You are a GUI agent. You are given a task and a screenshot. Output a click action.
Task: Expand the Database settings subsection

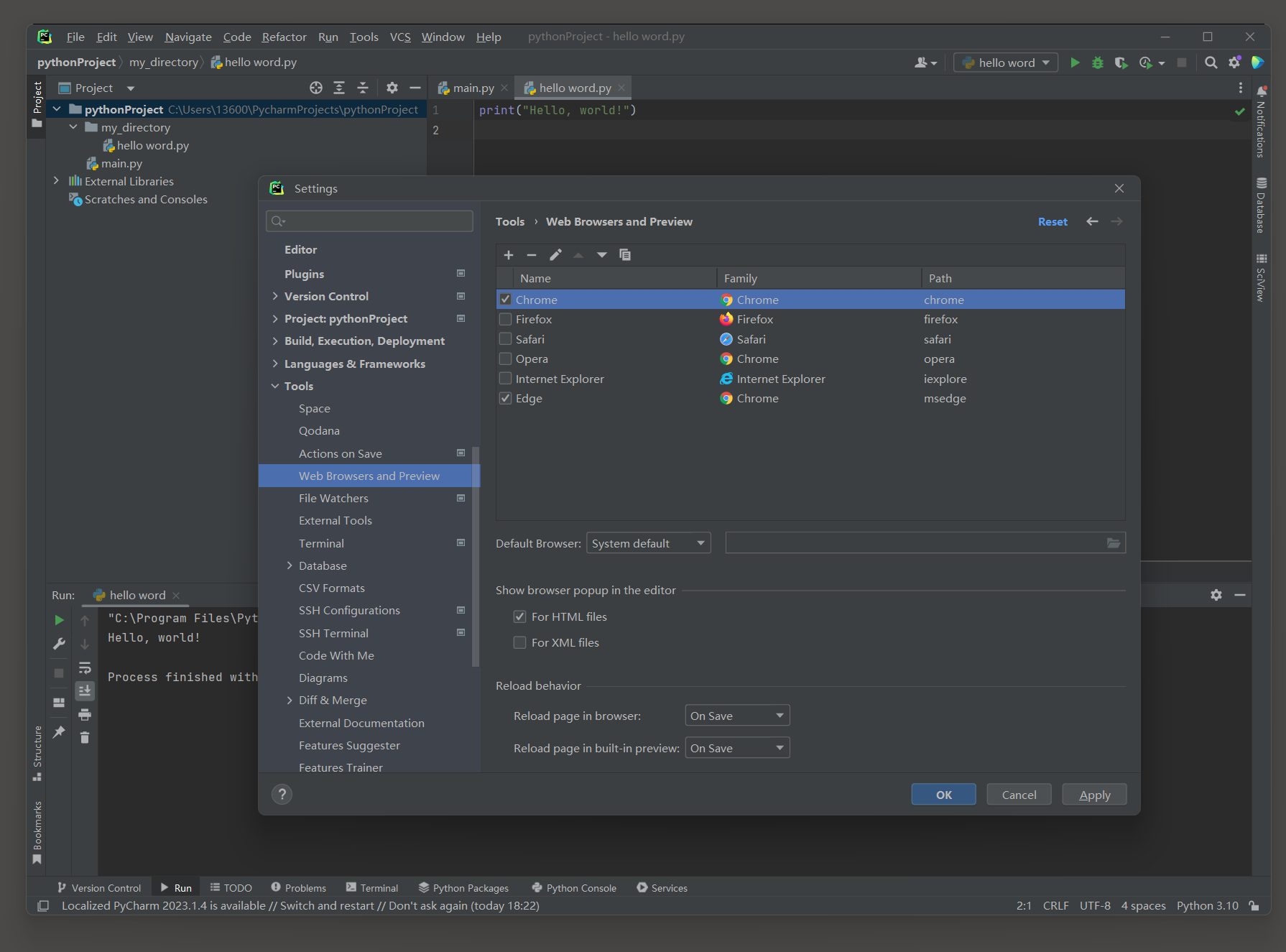tap(290, 565)
